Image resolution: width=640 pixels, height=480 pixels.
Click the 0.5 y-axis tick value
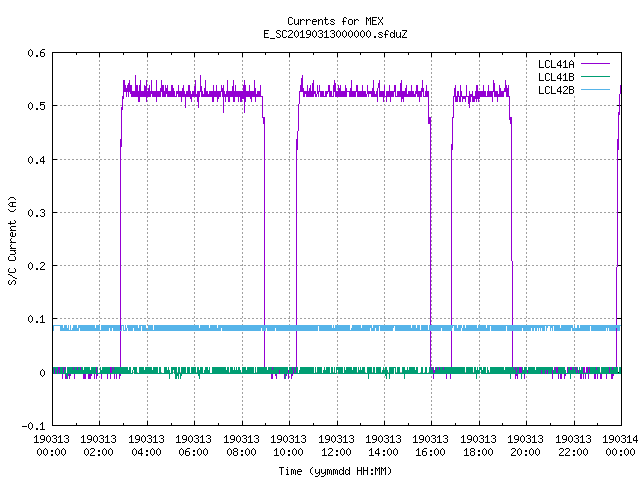click(36, 106)
